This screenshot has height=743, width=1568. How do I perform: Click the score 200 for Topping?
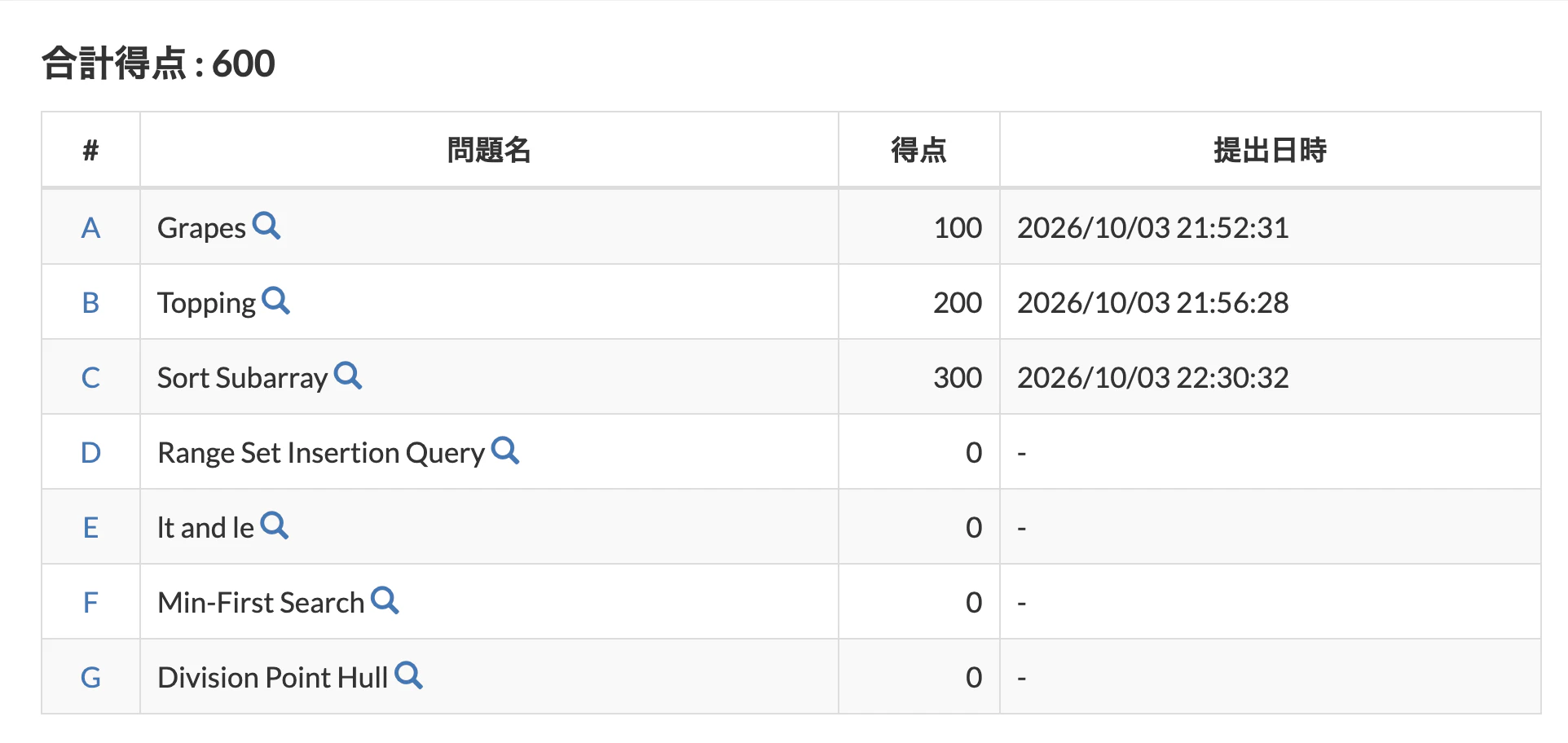click(x=958, y=302)
